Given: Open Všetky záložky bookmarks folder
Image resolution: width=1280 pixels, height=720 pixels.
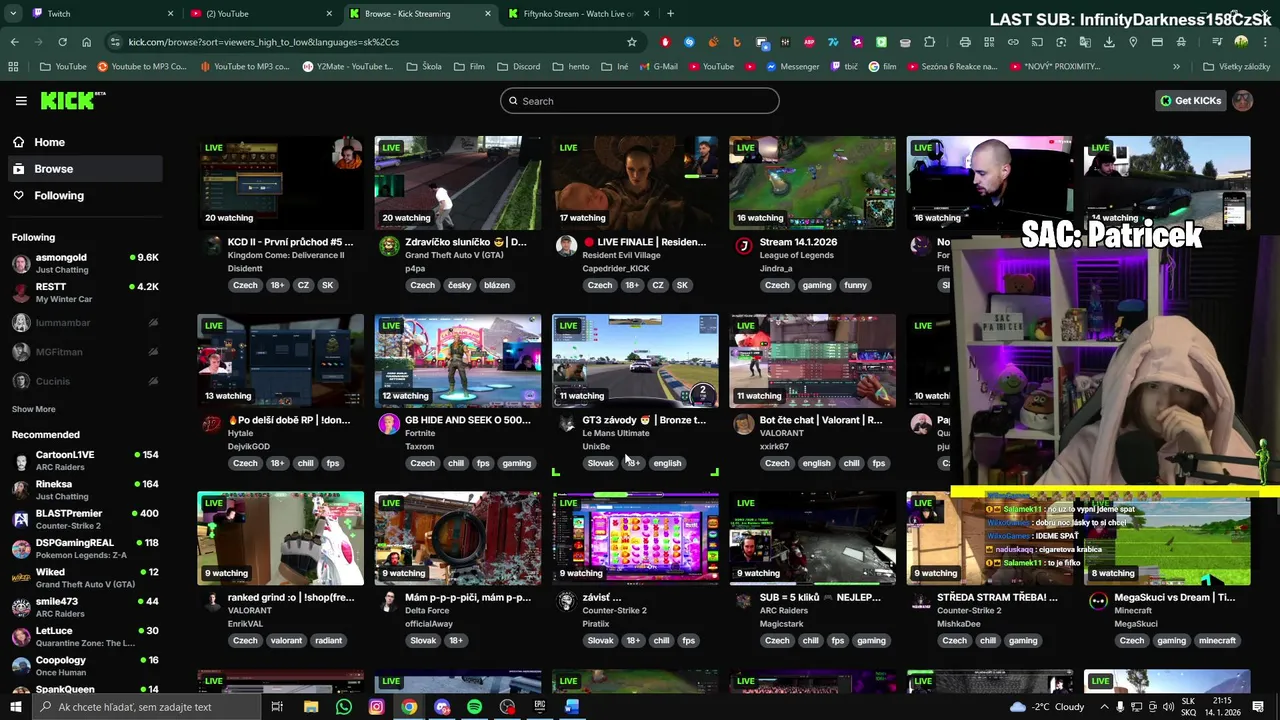Looking at the screenshot, I should (x=1237, y=67).
